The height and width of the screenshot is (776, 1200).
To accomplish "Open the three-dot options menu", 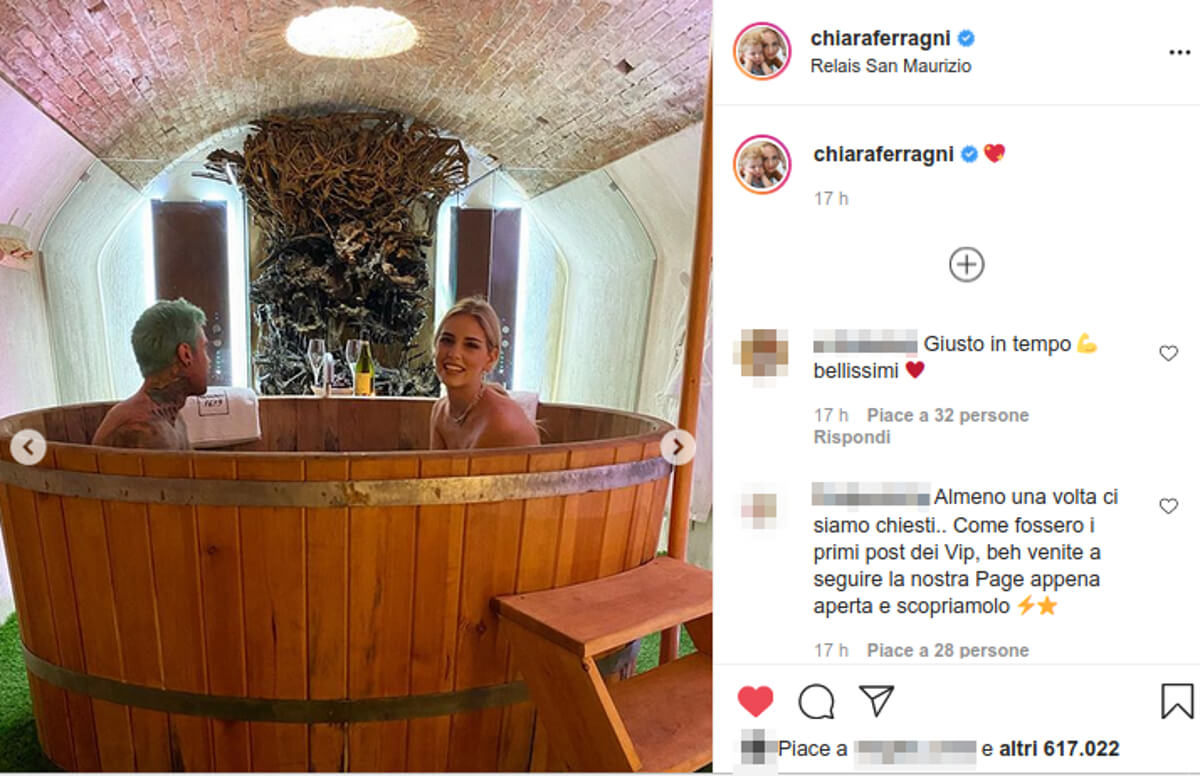I will pos(1179,52).
